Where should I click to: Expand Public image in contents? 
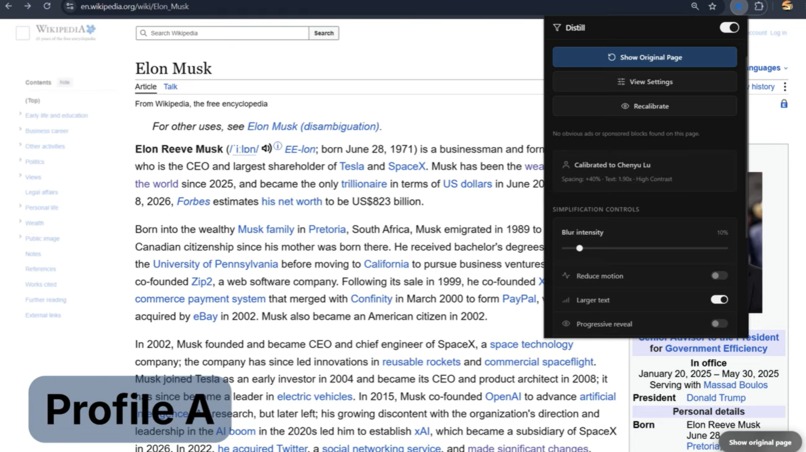tap(21, 237)
